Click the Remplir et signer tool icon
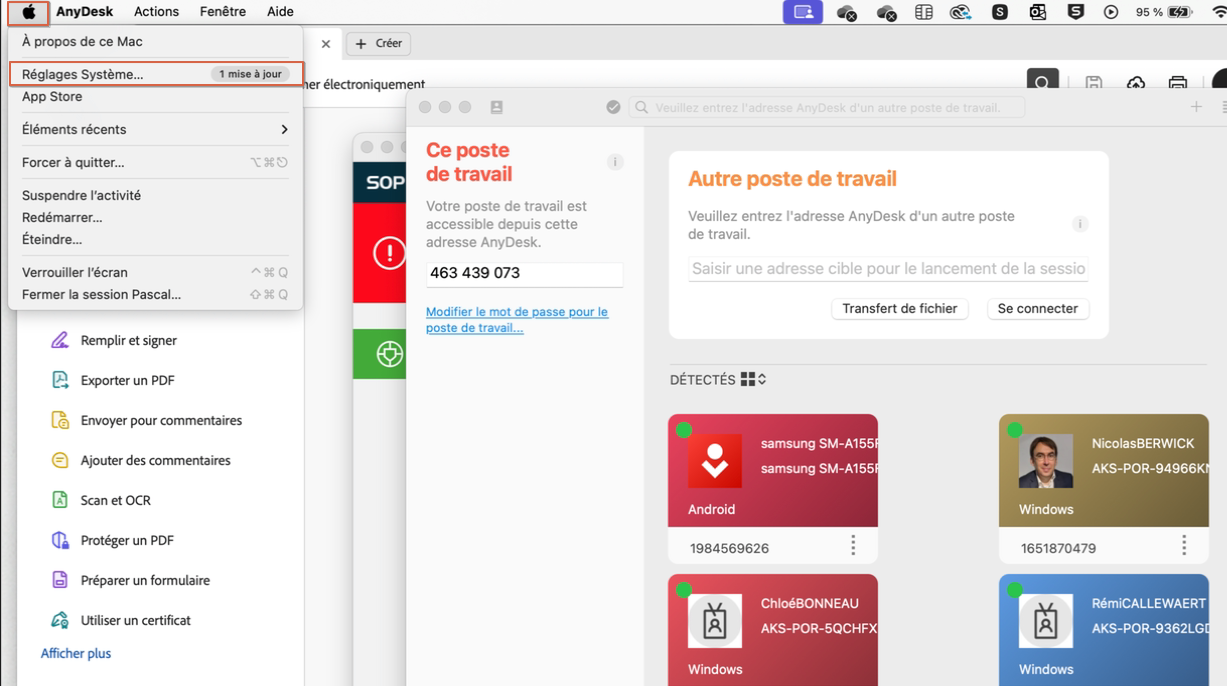Screen dimensions: 1227x686 pos(60,340)
